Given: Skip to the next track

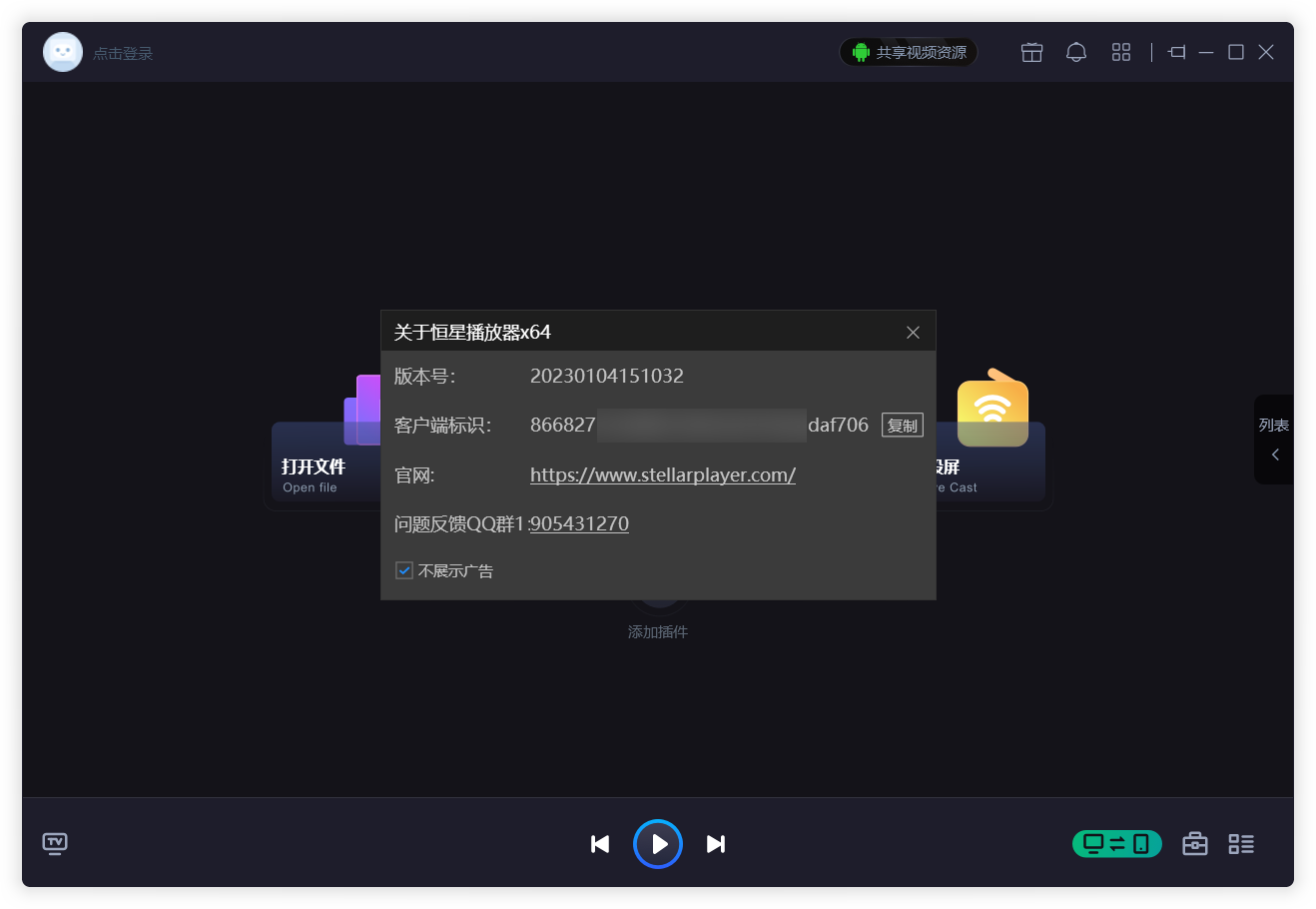Looking at the screenshot, I should point(716,844).
